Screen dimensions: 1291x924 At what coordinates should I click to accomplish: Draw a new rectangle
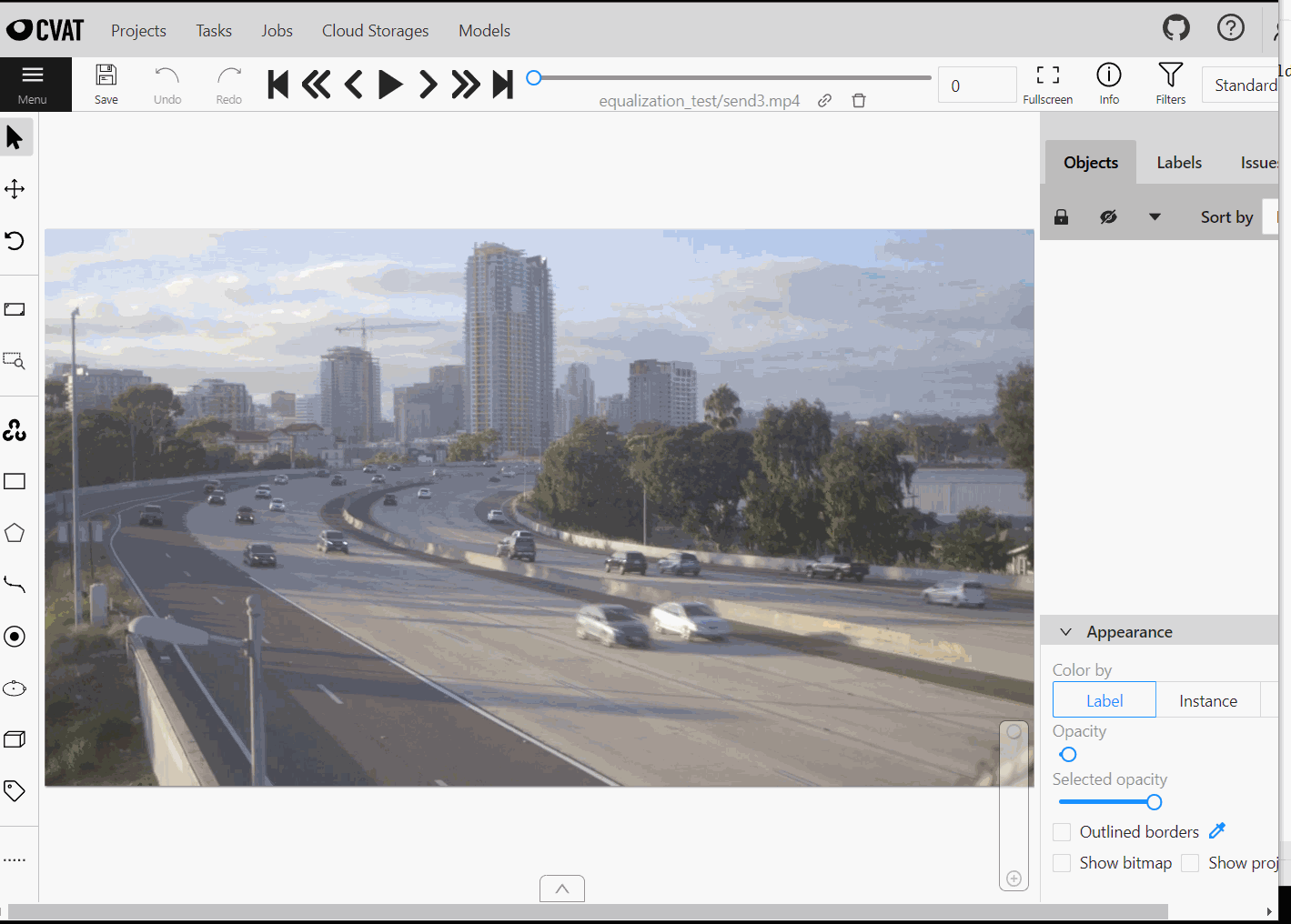(x=15, y=482)
